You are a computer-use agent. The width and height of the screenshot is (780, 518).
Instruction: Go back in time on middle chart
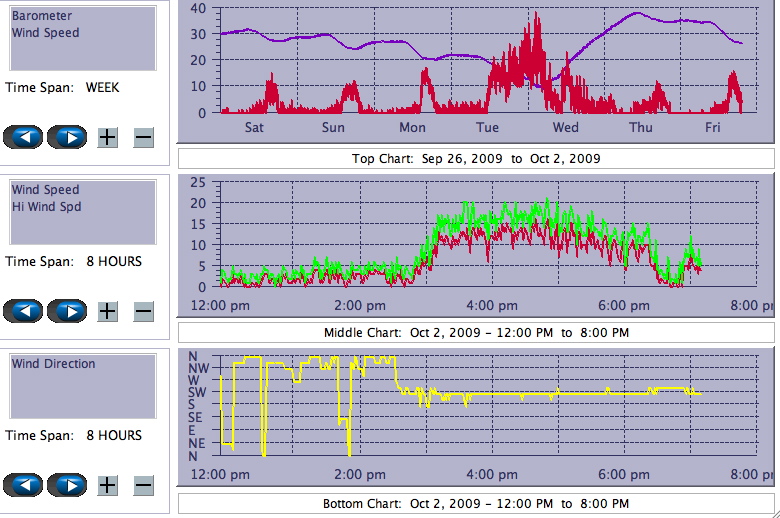pos(23,311)
